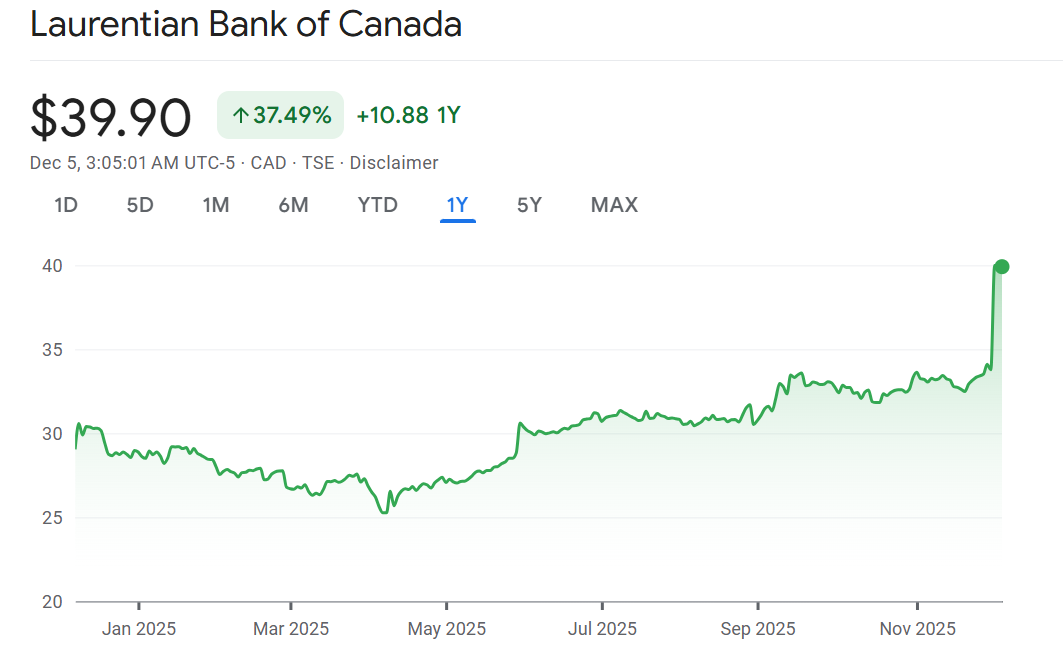This screenshot has height=655, width=1063.
Task: Select the YTD tab
Action: pyautogui.click(x=378, y=206)
